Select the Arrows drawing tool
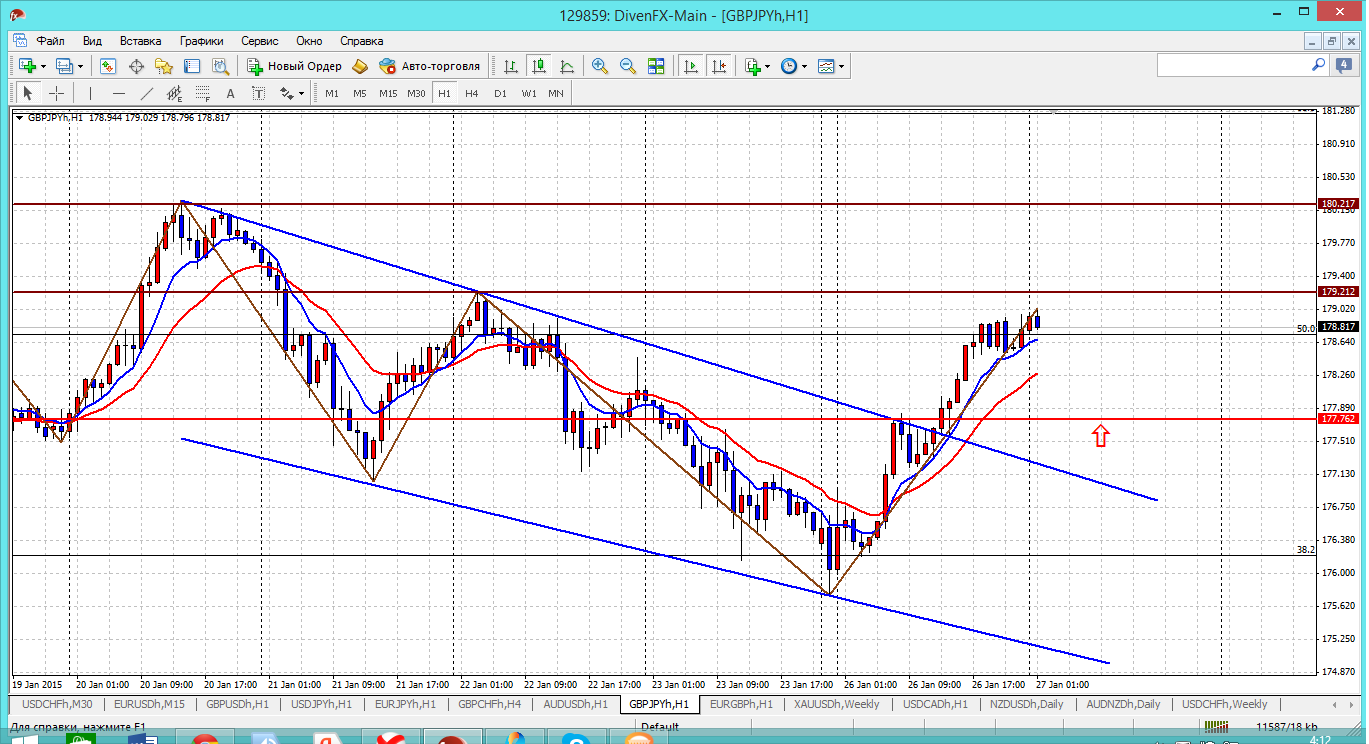The height and width of the screenshot is (744, 1369). click(286, 93)
